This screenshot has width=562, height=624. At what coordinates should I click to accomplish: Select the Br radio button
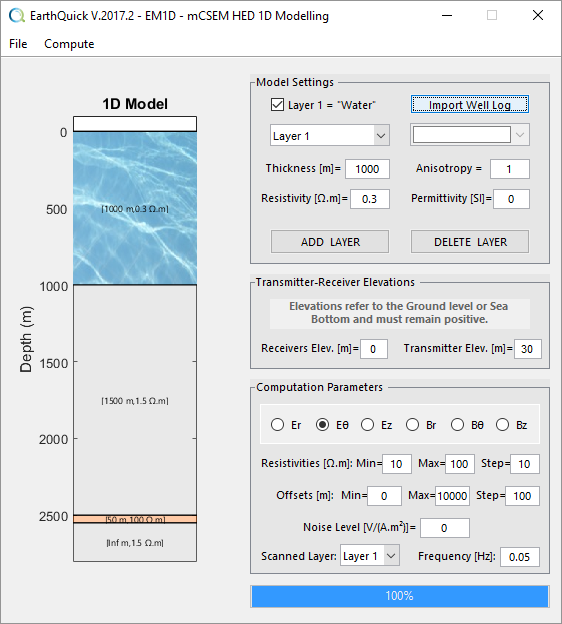(x=412, y=425)
